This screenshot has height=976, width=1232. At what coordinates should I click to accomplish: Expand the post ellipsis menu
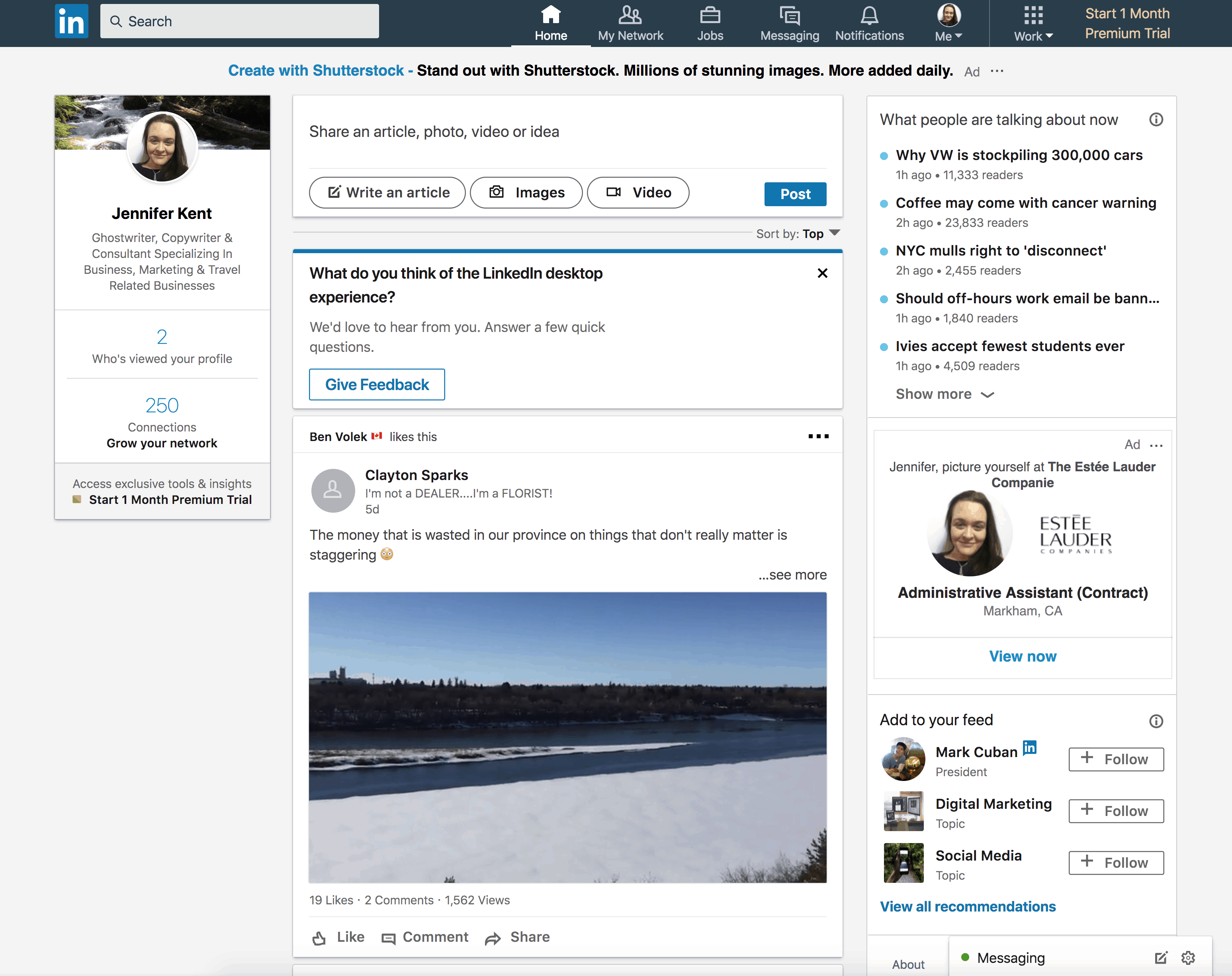click(x=818, y=436)
